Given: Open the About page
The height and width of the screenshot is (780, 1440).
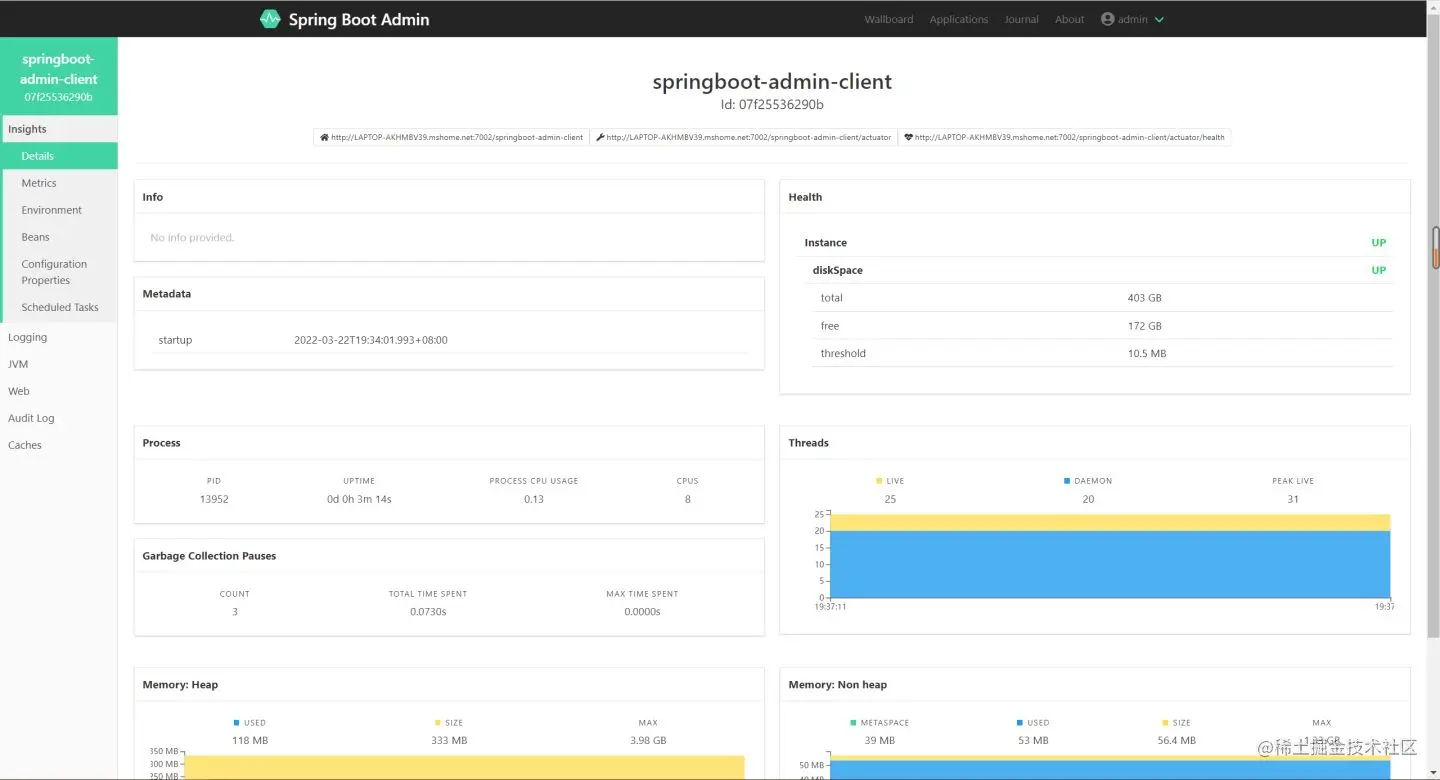Looking at the screenshot, I should 1069,19.
